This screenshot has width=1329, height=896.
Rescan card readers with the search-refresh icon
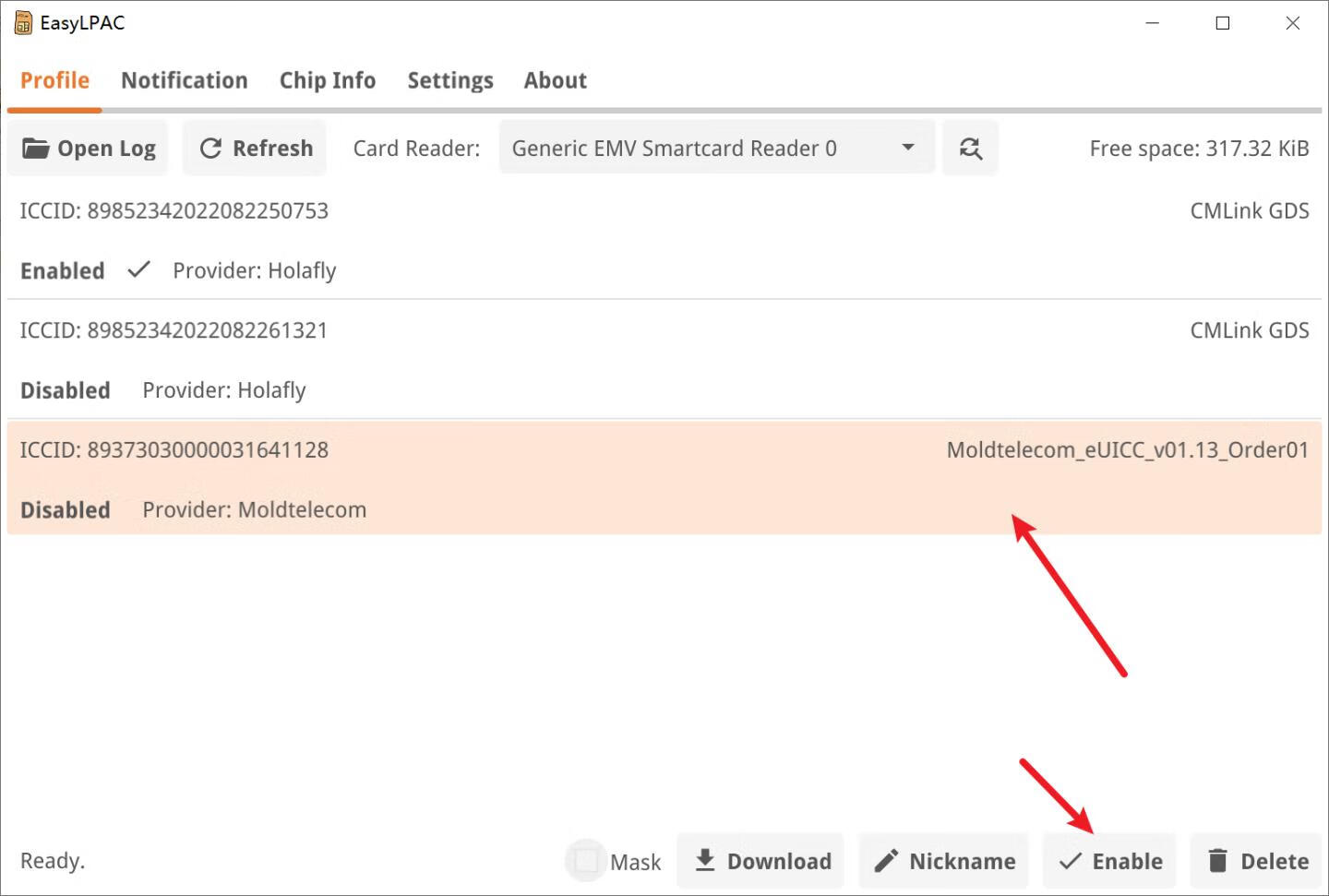click(970, 149)
